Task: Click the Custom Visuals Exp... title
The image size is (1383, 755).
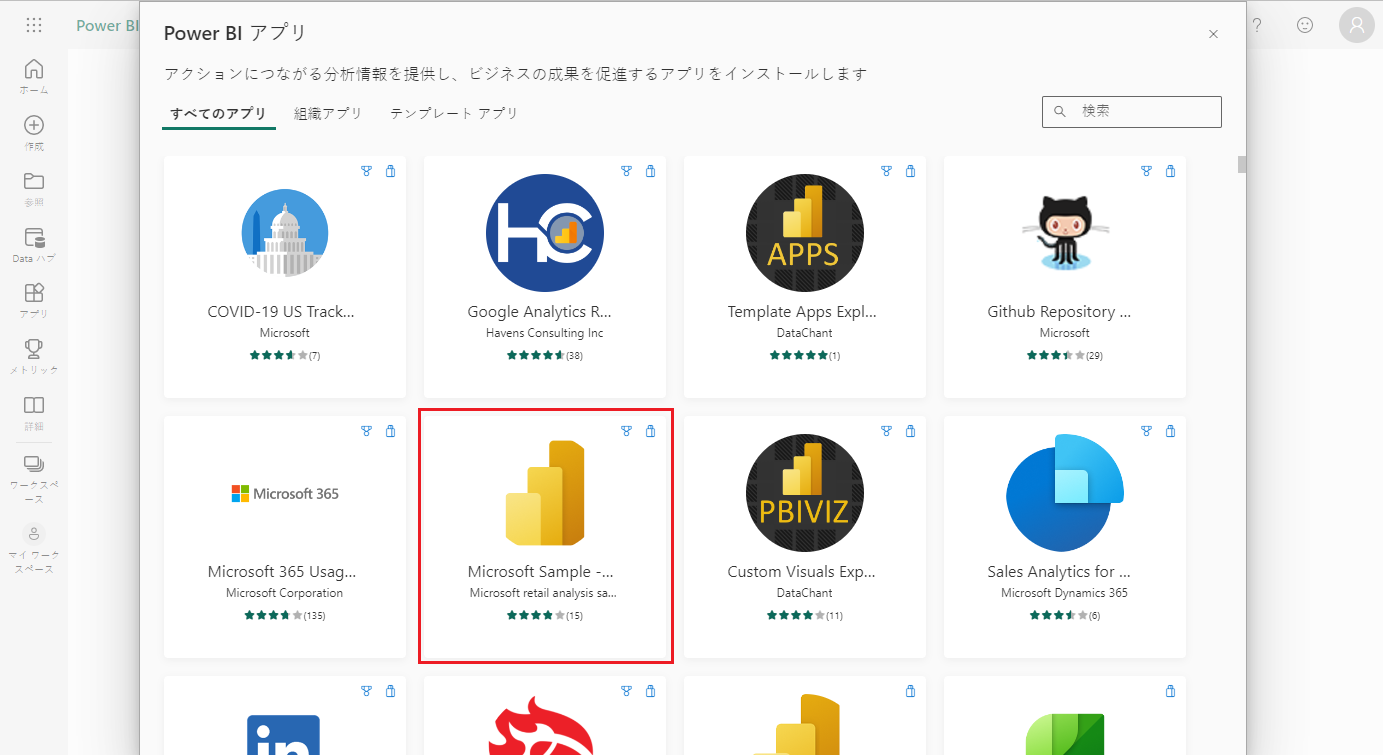Action: 802,572
